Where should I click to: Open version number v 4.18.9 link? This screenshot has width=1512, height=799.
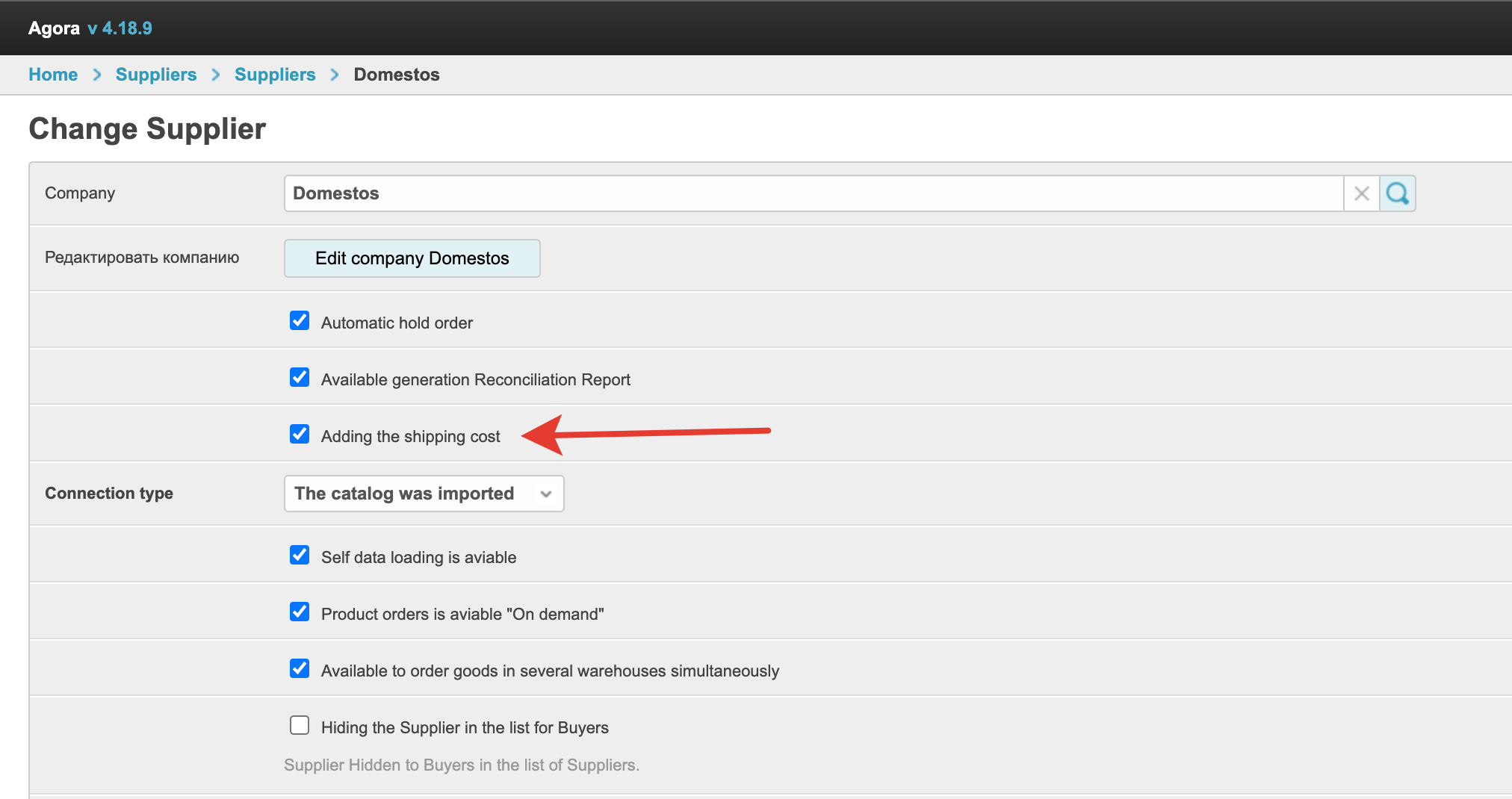click(120, 28)
